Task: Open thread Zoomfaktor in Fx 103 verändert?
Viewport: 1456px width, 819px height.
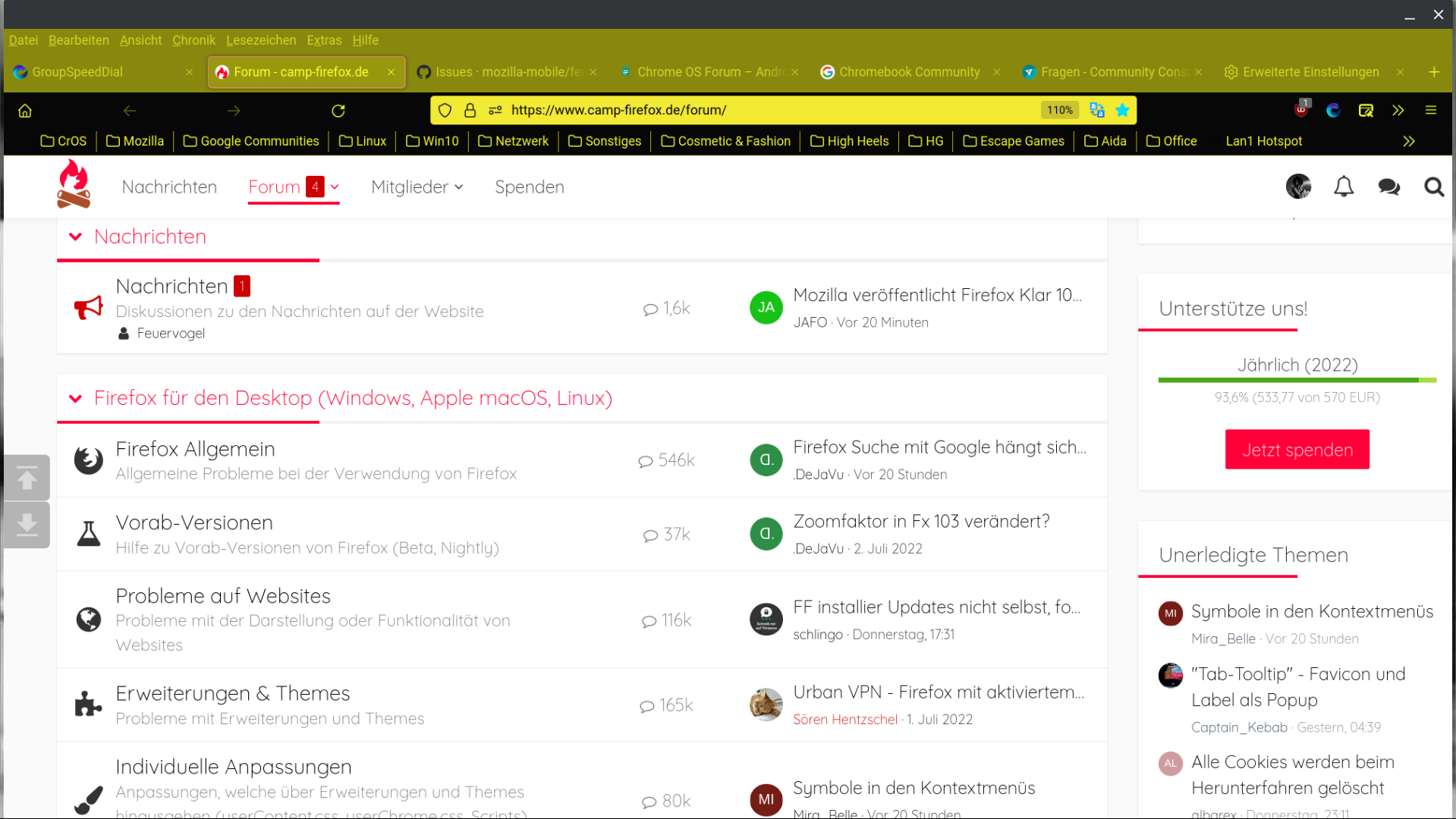Action: tap(921, 522)
